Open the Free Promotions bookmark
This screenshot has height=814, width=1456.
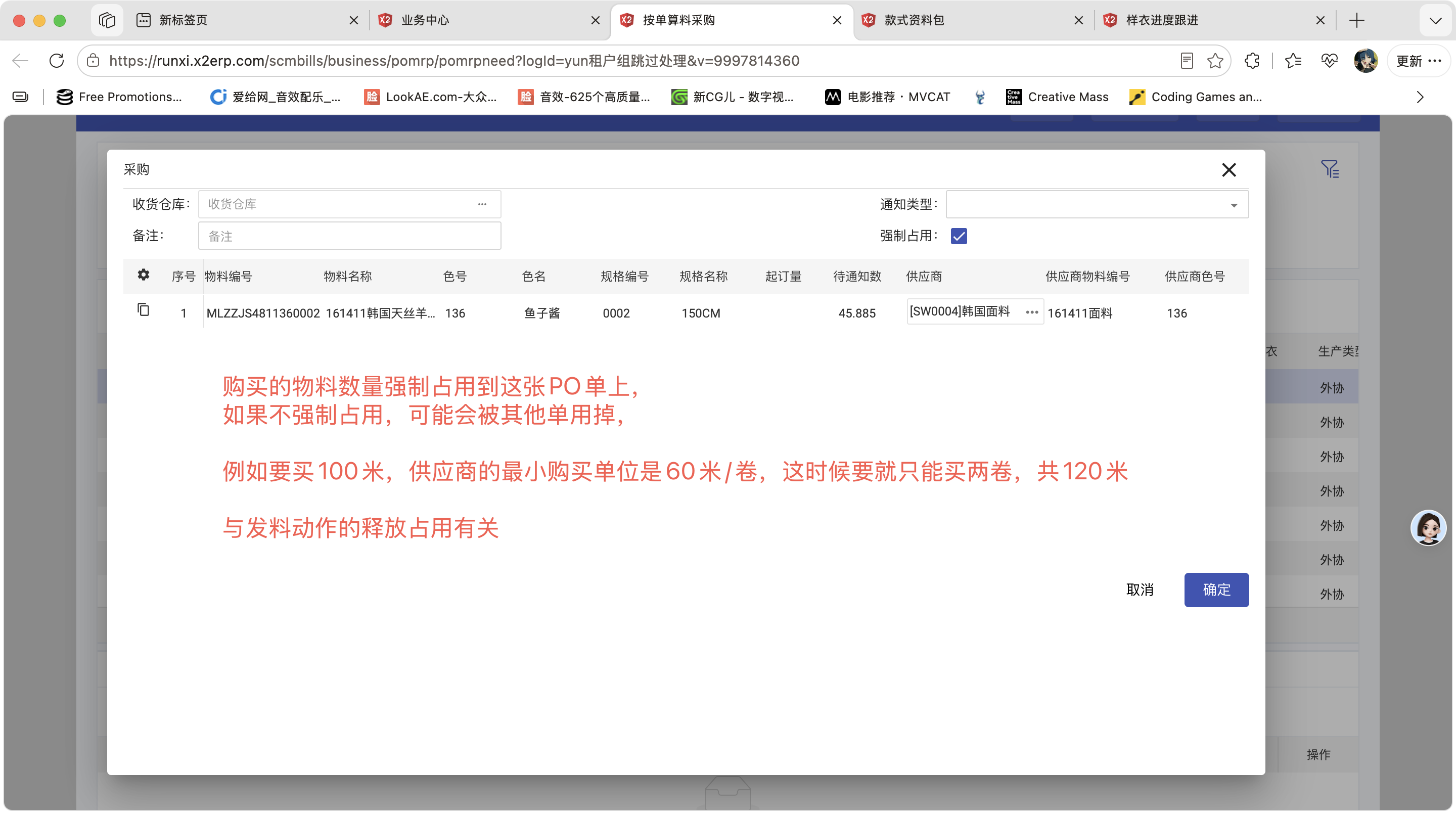point(119,97)
